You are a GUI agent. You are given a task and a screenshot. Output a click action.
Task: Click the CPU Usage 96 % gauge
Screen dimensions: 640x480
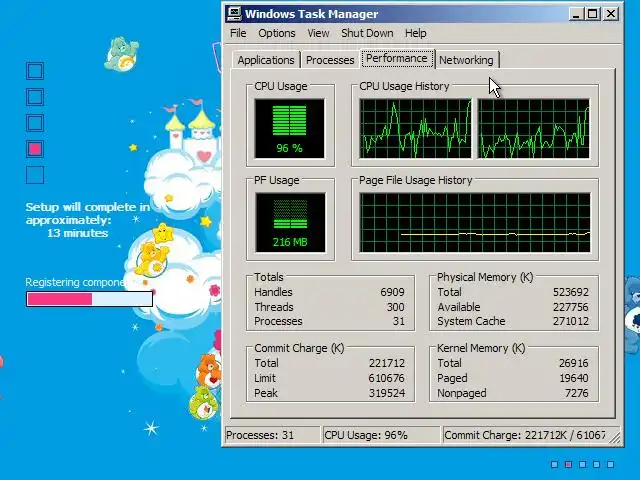289,128
